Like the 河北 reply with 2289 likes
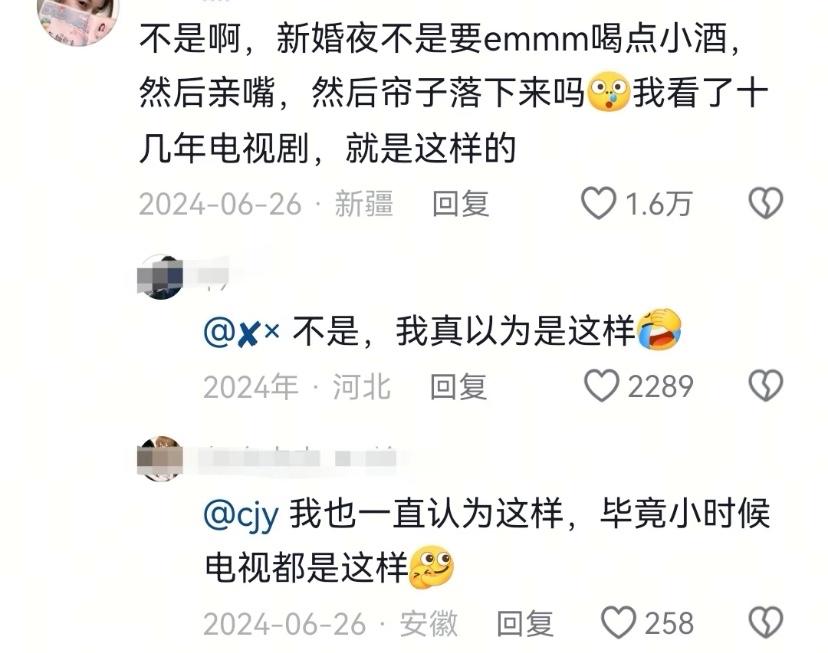Image resolution: width=828 pixels, height=653 pixels. pos(601,386)
